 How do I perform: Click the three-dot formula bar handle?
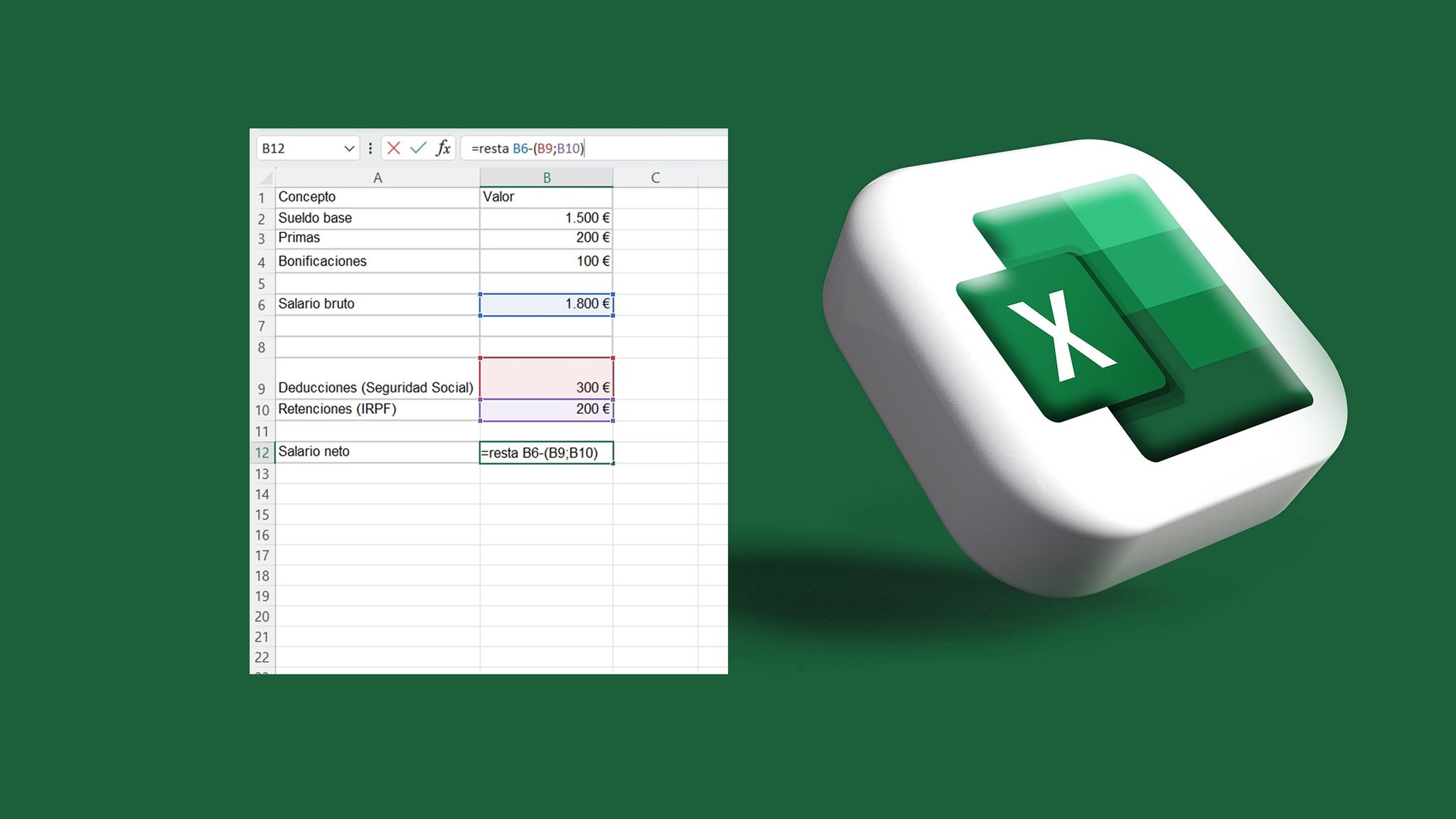coord(370,148)
